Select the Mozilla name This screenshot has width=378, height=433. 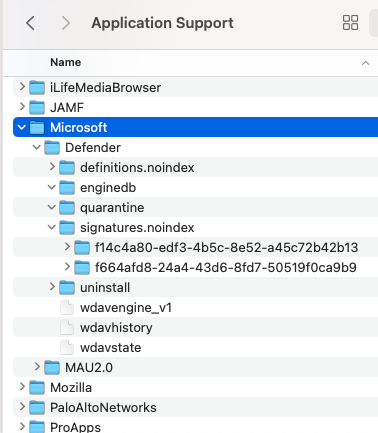(x=71, y=388)
